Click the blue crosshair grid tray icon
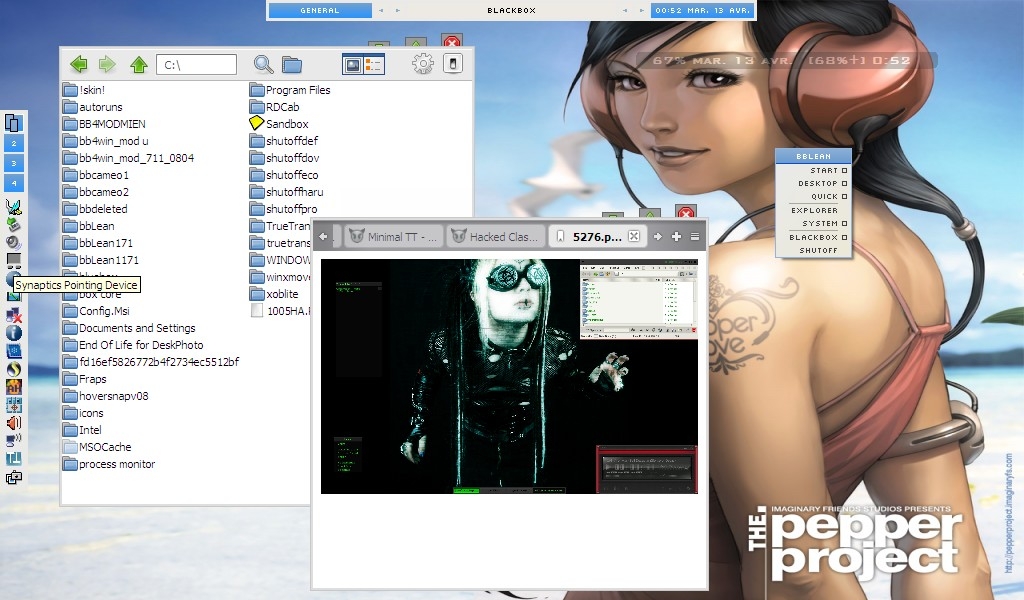This screenshot has height=600, width=1024. click(x=14, y=405)
